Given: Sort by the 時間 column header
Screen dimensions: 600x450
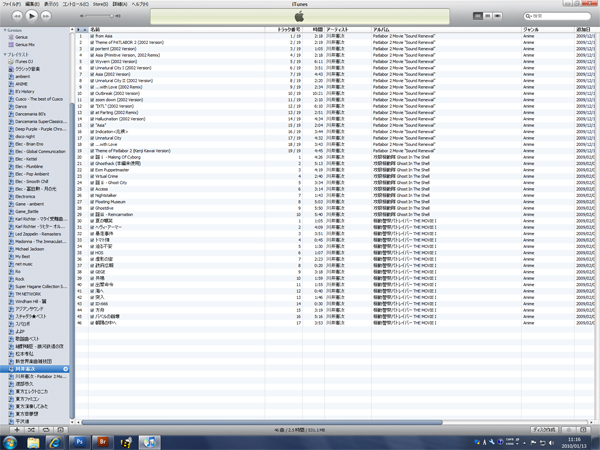Looking at the screenshot, I should (x=313, y=29).
